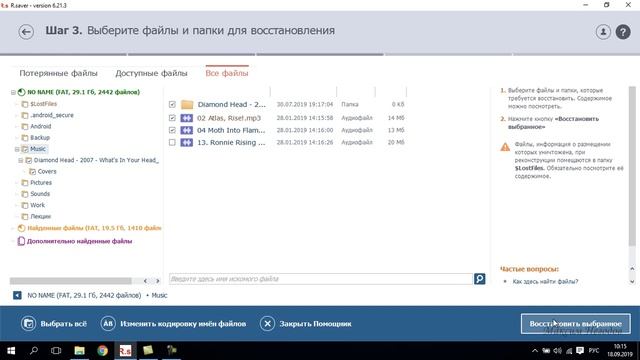Uncheck 04 Moth Into Flame checkbox

[172, 130]
